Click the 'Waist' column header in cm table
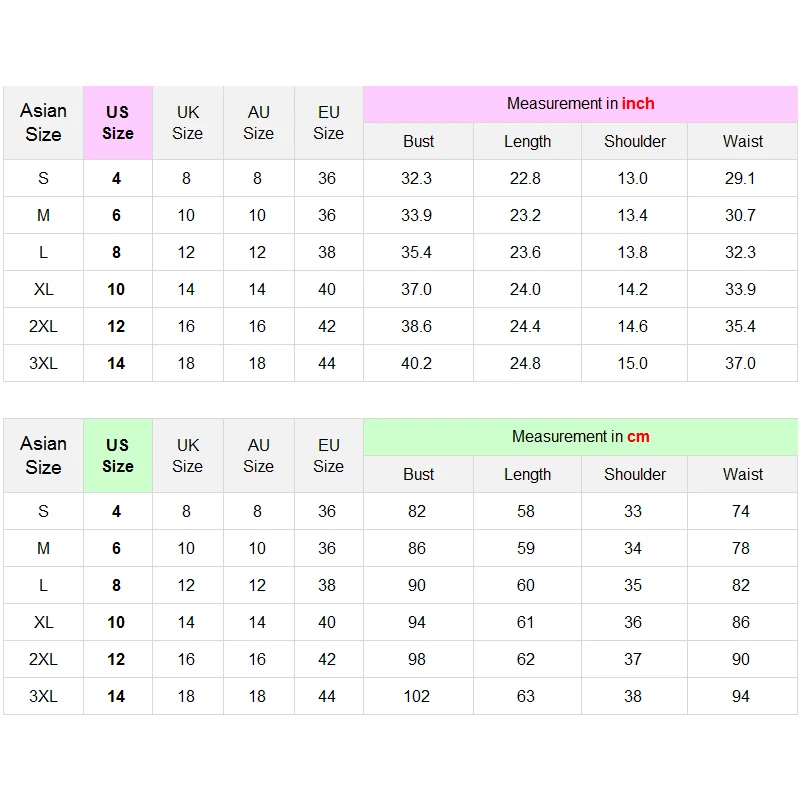 tap(742, 474)
